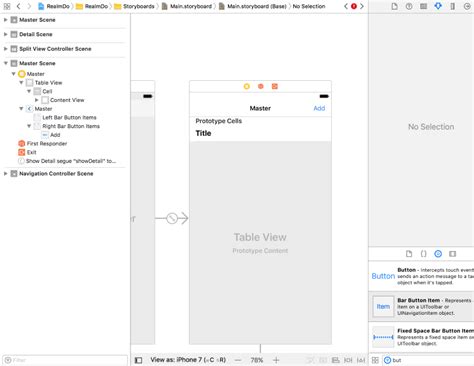
Task: Open the Resolve Auto Layout Issues menu
Action: [x=361, y=360]
